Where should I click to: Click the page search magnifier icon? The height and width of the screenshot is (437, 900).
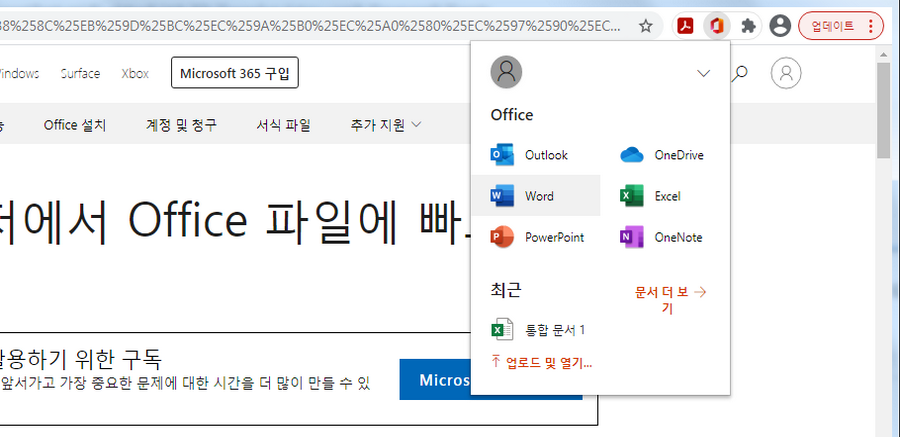(x=740, y=73)
